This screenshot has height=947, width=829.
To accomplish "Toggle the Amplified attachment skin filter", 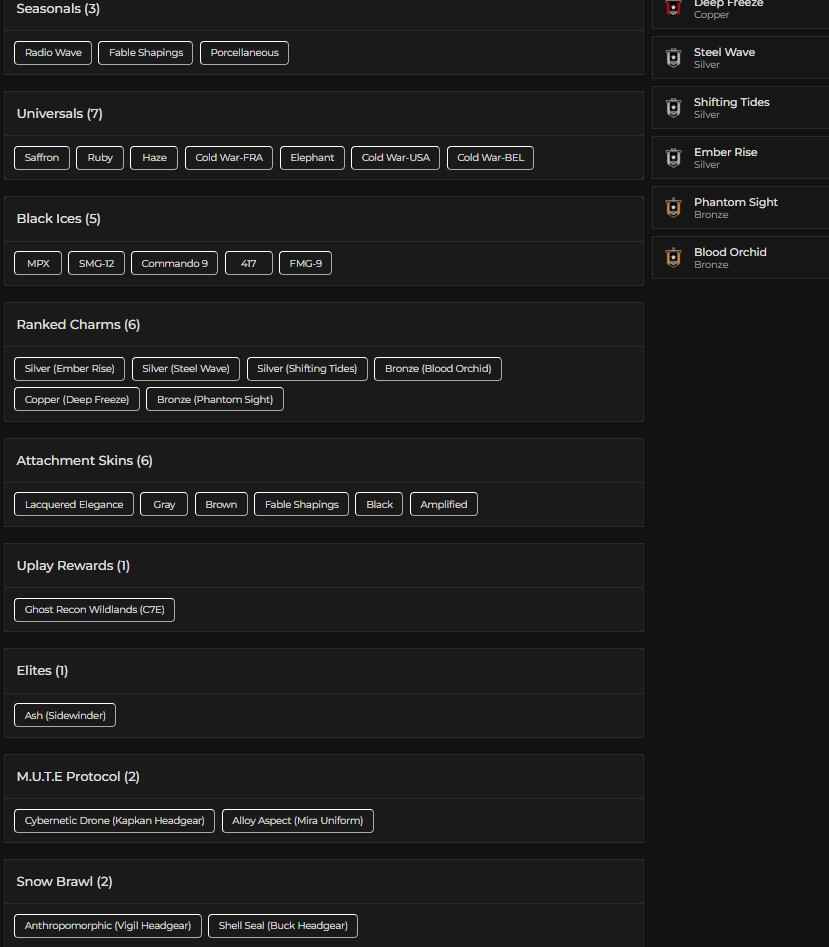I will (x=443, y=504).
